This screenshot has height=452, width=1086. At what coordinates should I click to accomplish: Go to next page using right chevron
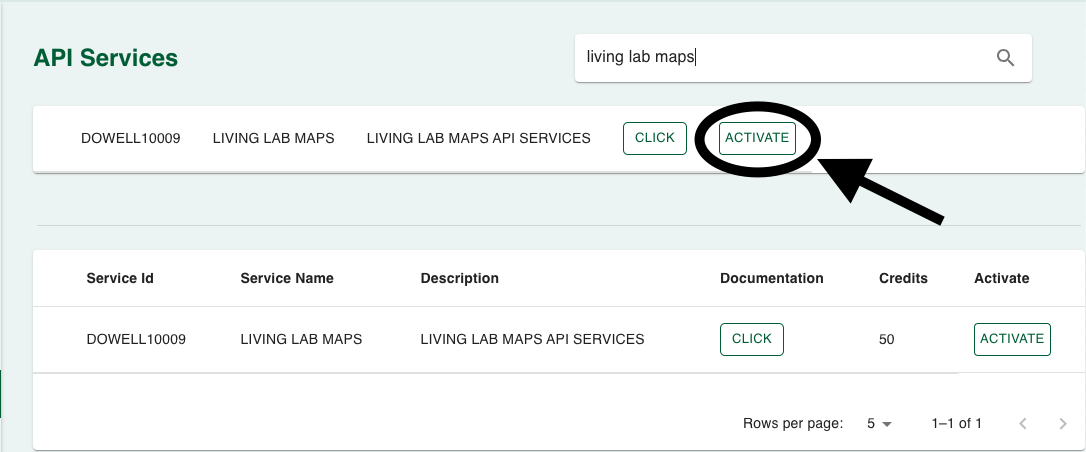pyautogui.click(x=1063, y=424)
